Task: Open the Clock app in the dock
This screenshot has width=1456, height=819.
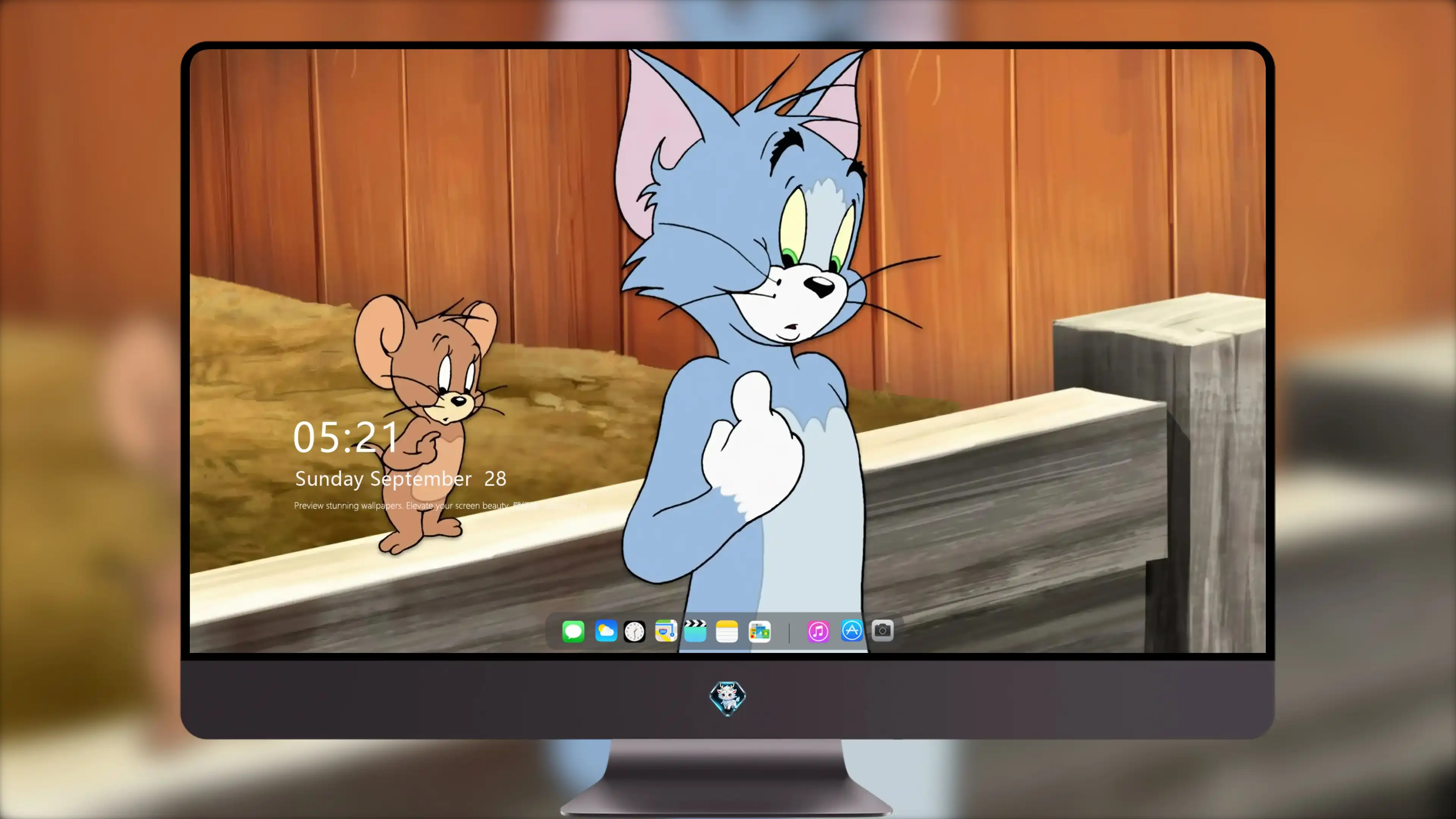Action: [x=634, y=631]
